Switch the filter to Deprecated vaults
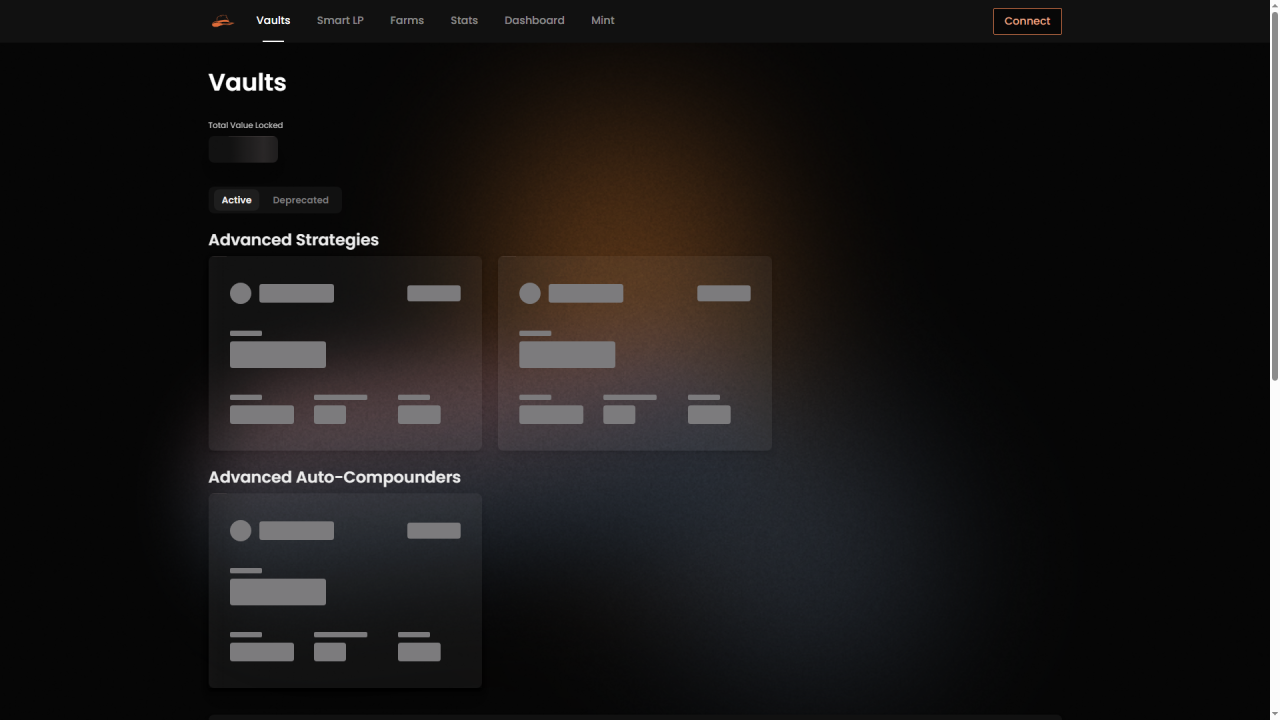The image size is (1280, 720). [x=300, y=200]
